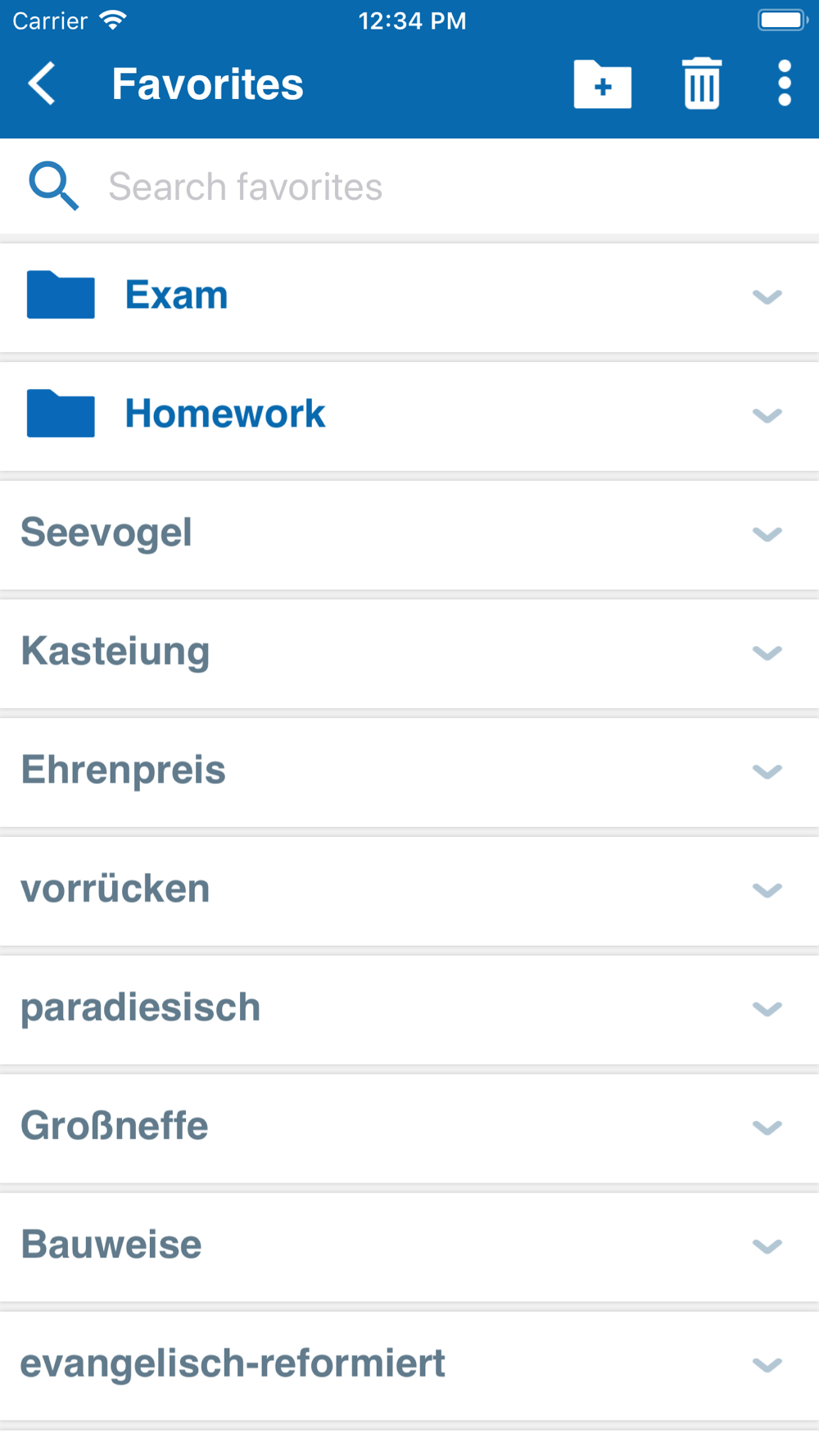Tap the trash delete icon
This screenshot has height=1456, width=819.
[702, 84]
